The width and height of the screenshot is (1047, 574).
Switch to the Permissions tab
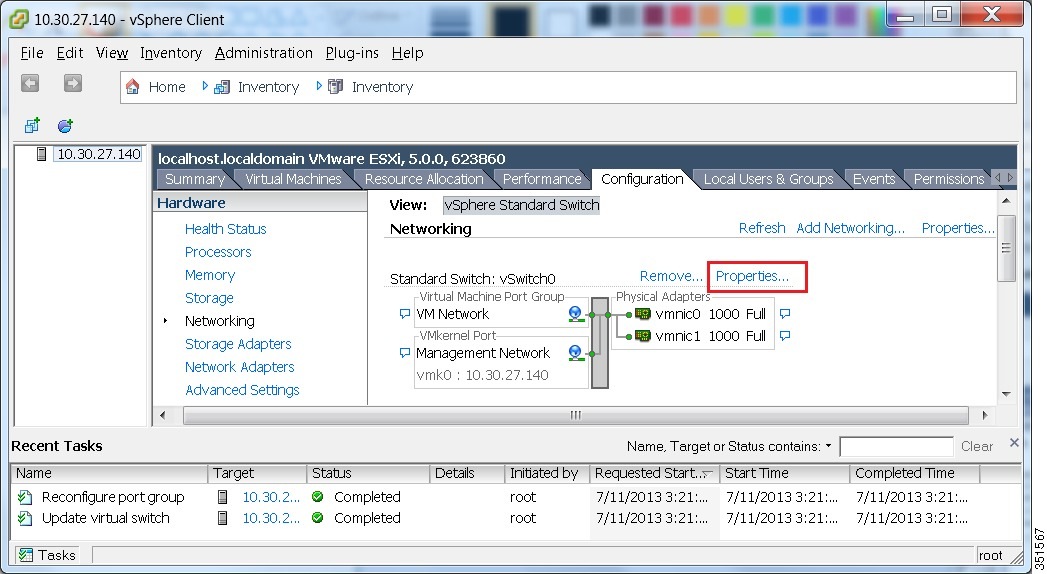949,179
